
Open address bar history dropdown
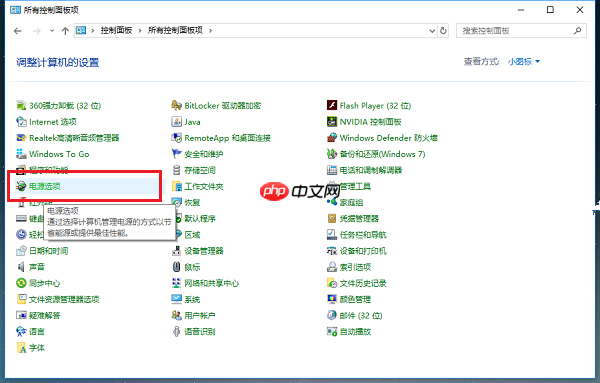tap(432, 31)
